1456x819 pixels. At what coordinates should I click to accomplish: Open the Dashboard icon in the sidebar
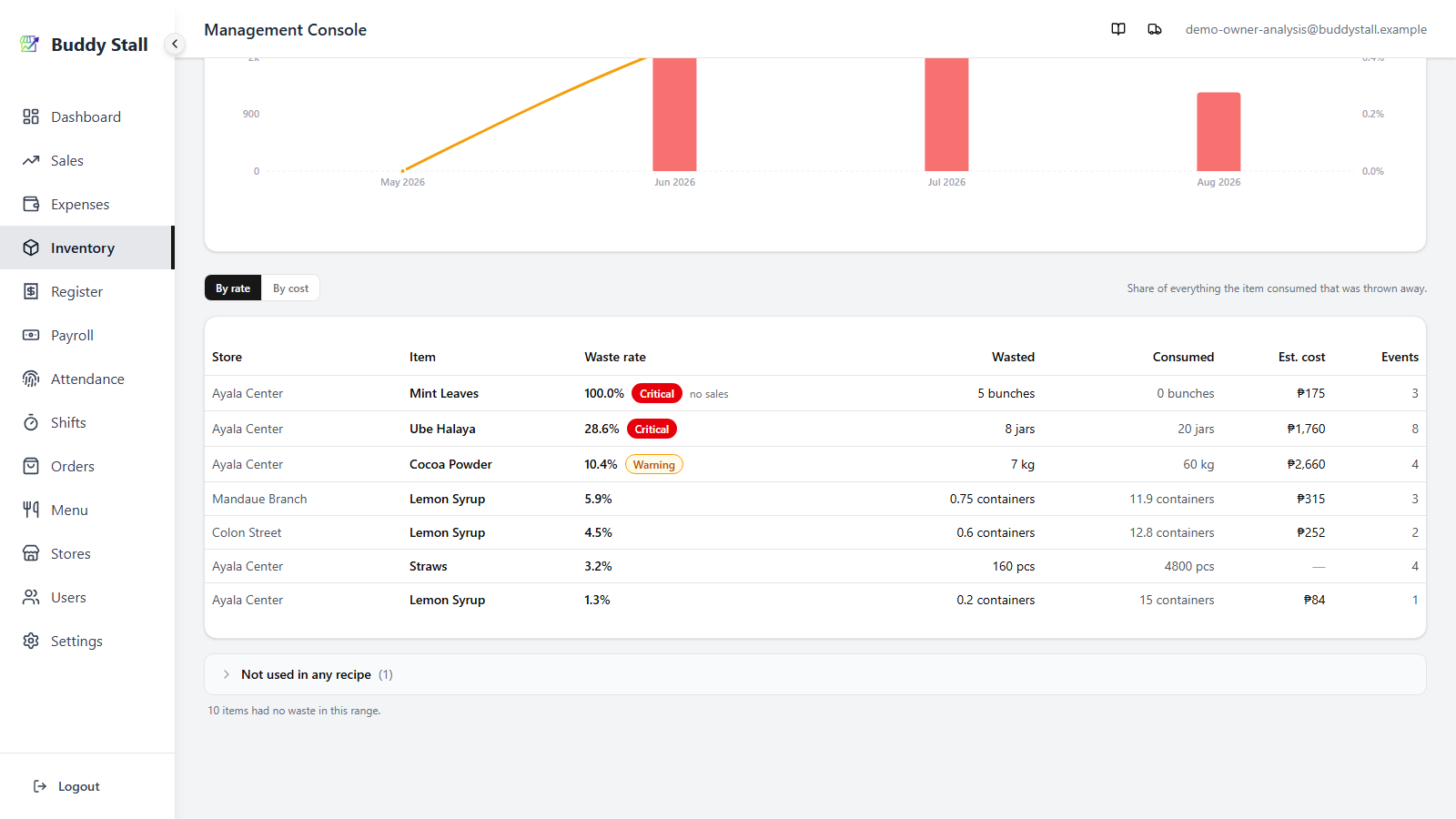(31, 116)
